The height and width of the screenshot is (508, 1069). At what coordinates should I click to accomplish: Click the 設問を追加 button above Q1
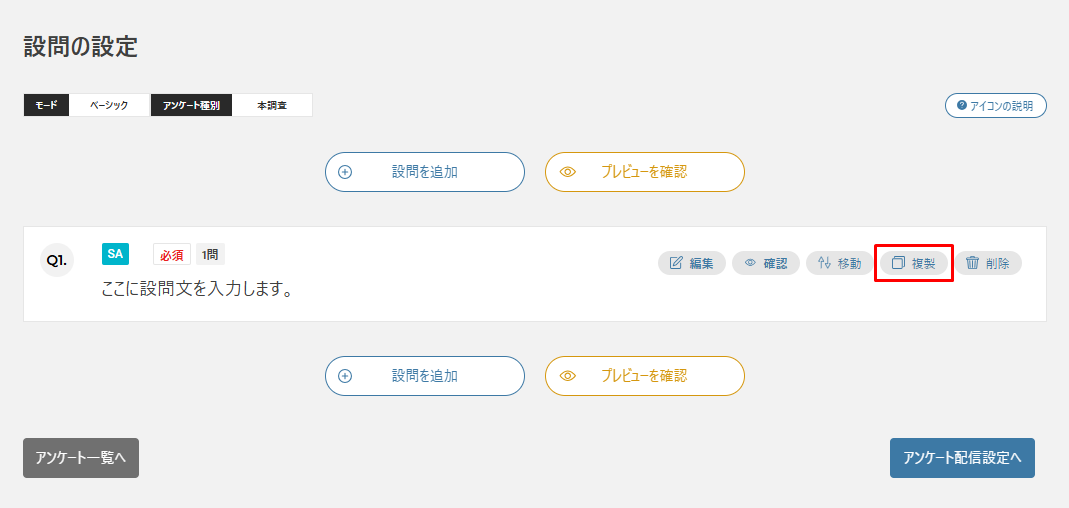[424, 172]
